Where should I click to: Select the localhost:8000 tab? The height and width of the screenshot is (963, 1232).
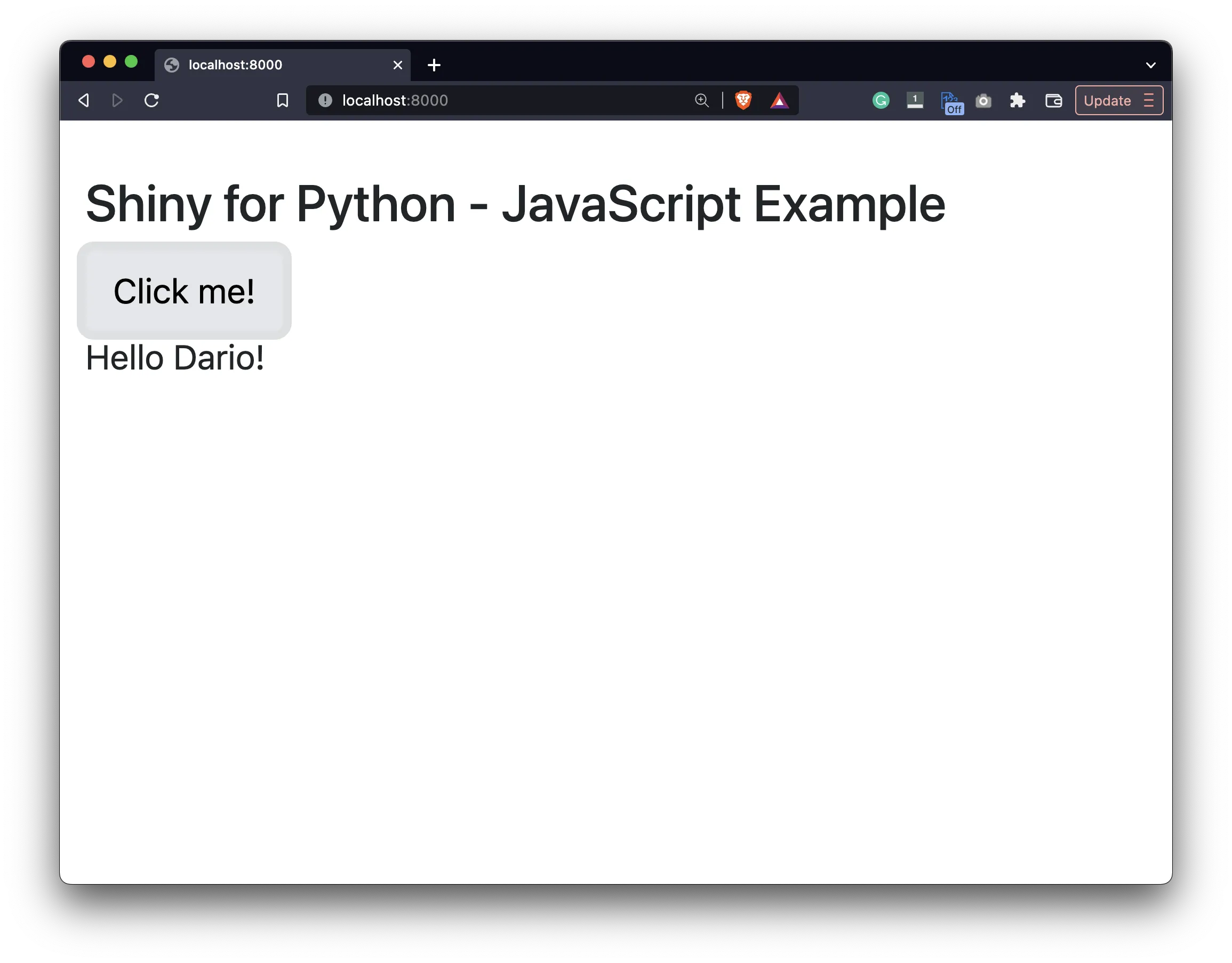[x=254, y=65]
